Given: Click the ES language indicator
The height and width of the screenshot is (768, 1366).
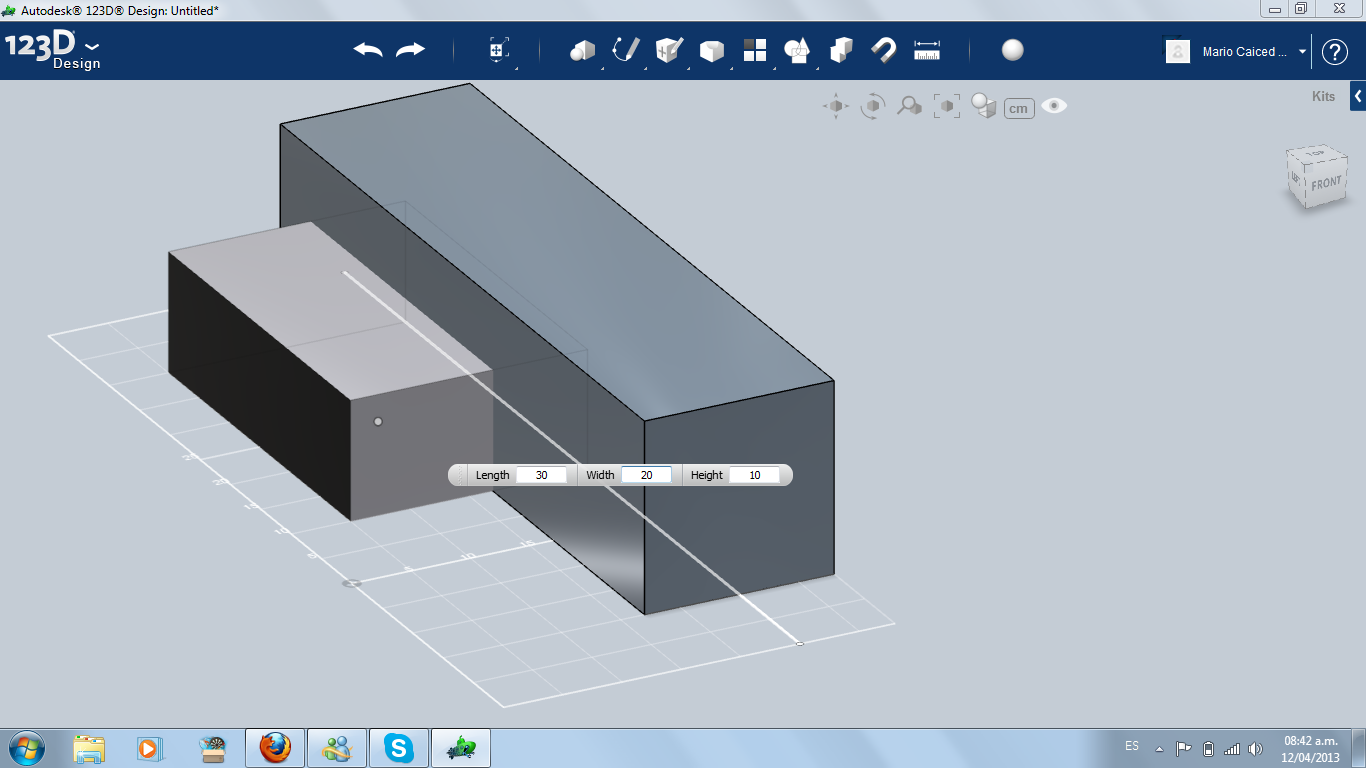Looking at the screenshot, I should (x=1132, y=746).
